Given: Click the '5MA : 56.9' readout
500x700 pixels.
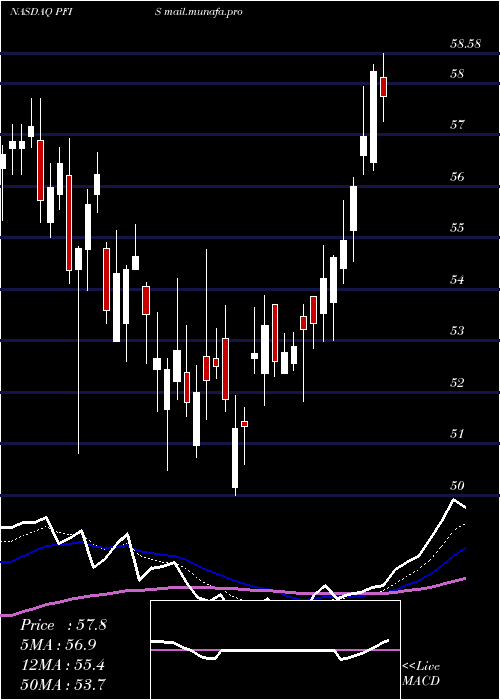Looking at the screenshot, I should [x=58, y=645].
